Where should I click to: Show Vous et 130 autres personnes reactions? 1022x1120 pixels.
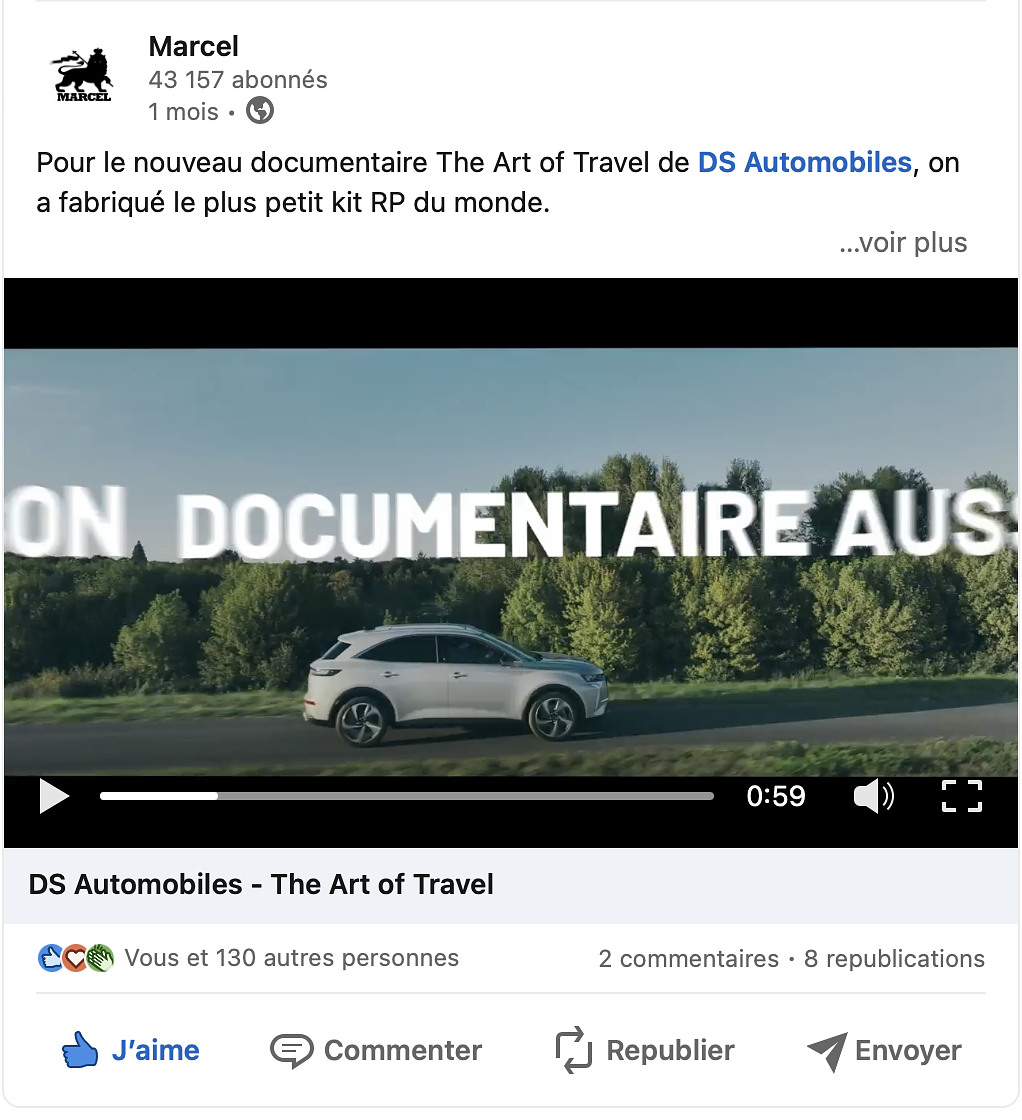tap(291, 958)
